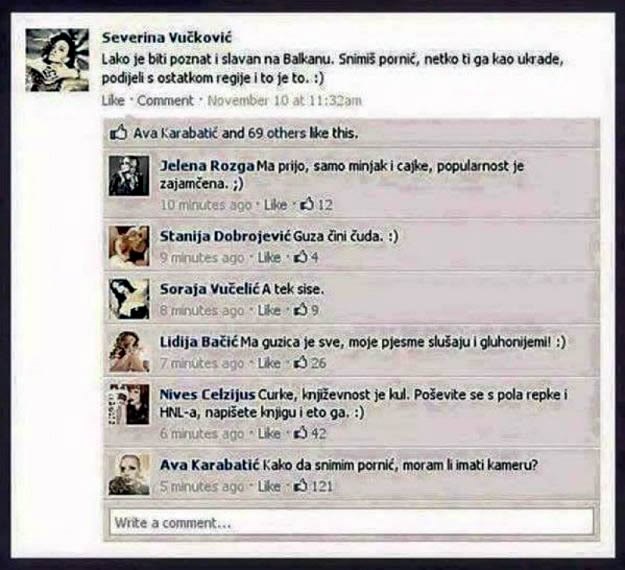Open Nives Celzijus's avatar thumbnail
The width and height of the screenshot is (625, 570).
129,405
